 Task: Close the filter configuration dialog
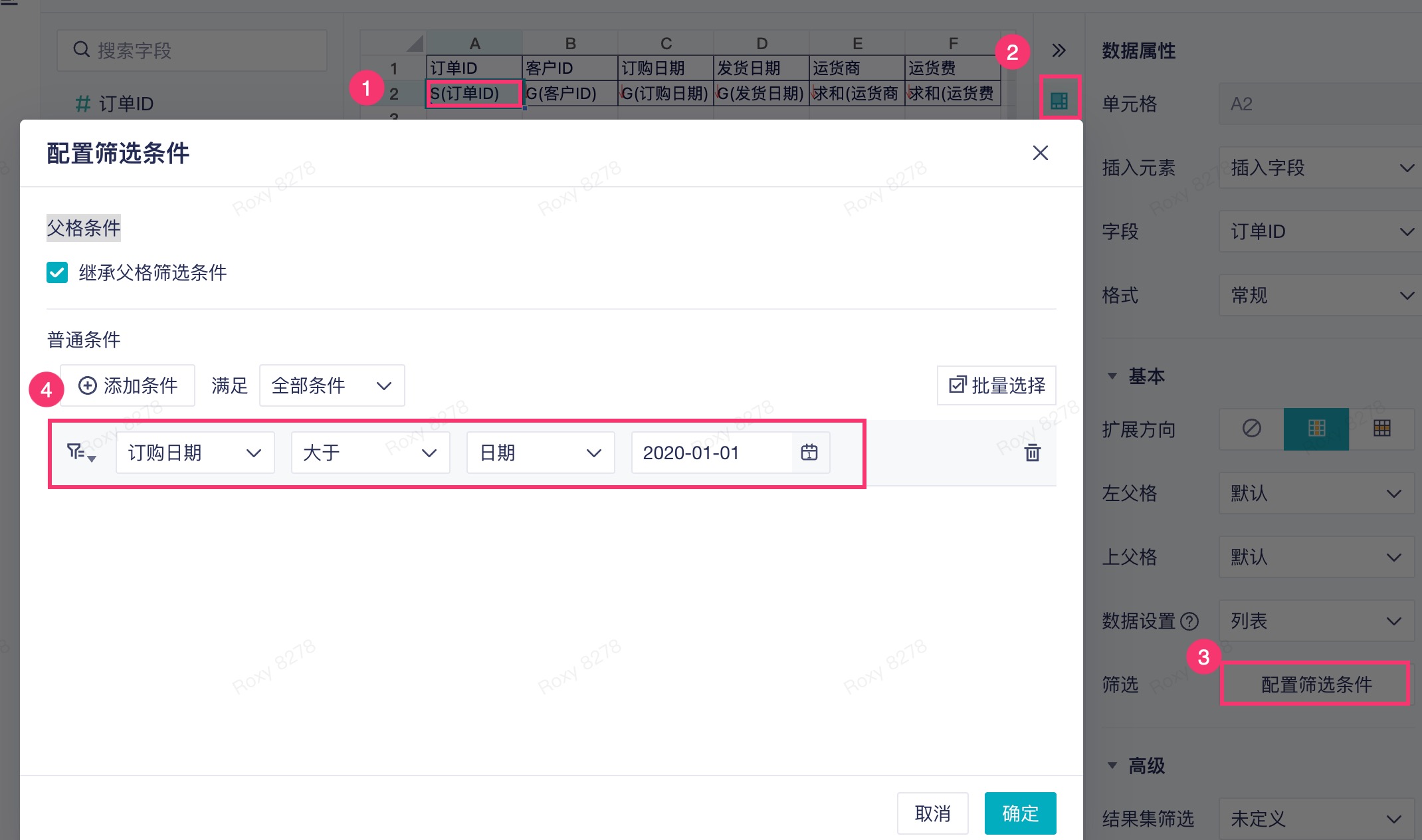tap(1040, 153)
